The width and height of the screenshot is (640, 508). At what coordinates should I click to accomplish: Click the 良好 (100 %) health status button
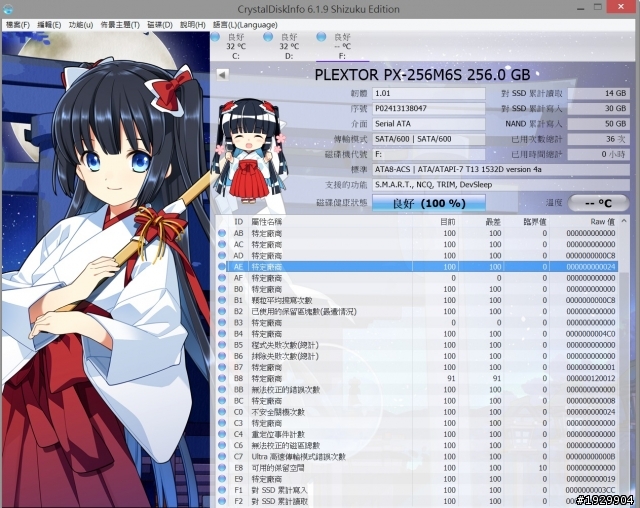(x=429, y=203)
